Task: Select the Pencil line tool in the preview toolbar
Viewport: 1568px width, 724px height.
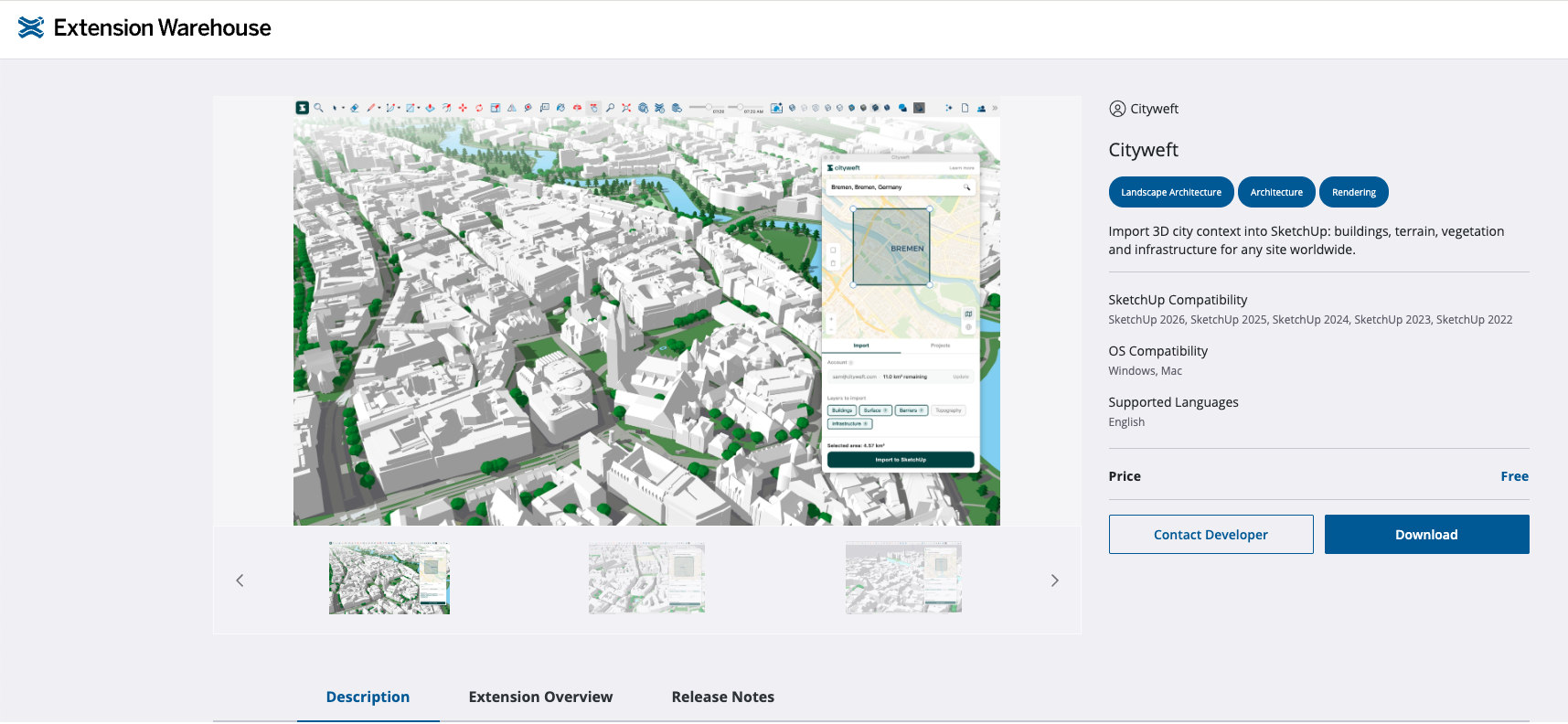Action: [370, 108]
